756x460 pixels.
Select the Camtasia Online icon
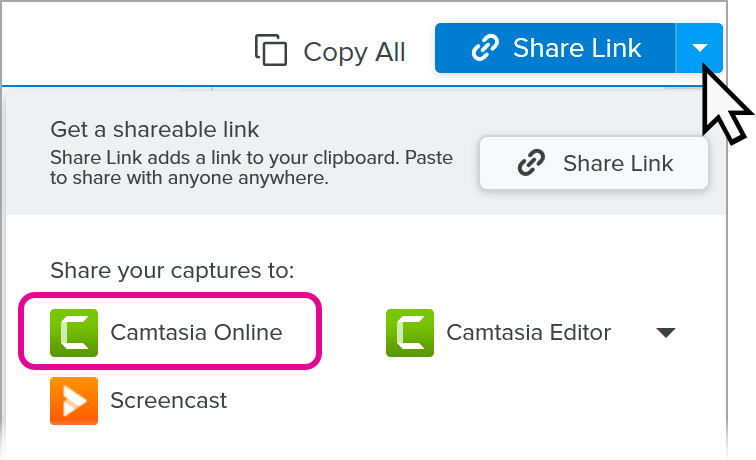click(74, 333)
